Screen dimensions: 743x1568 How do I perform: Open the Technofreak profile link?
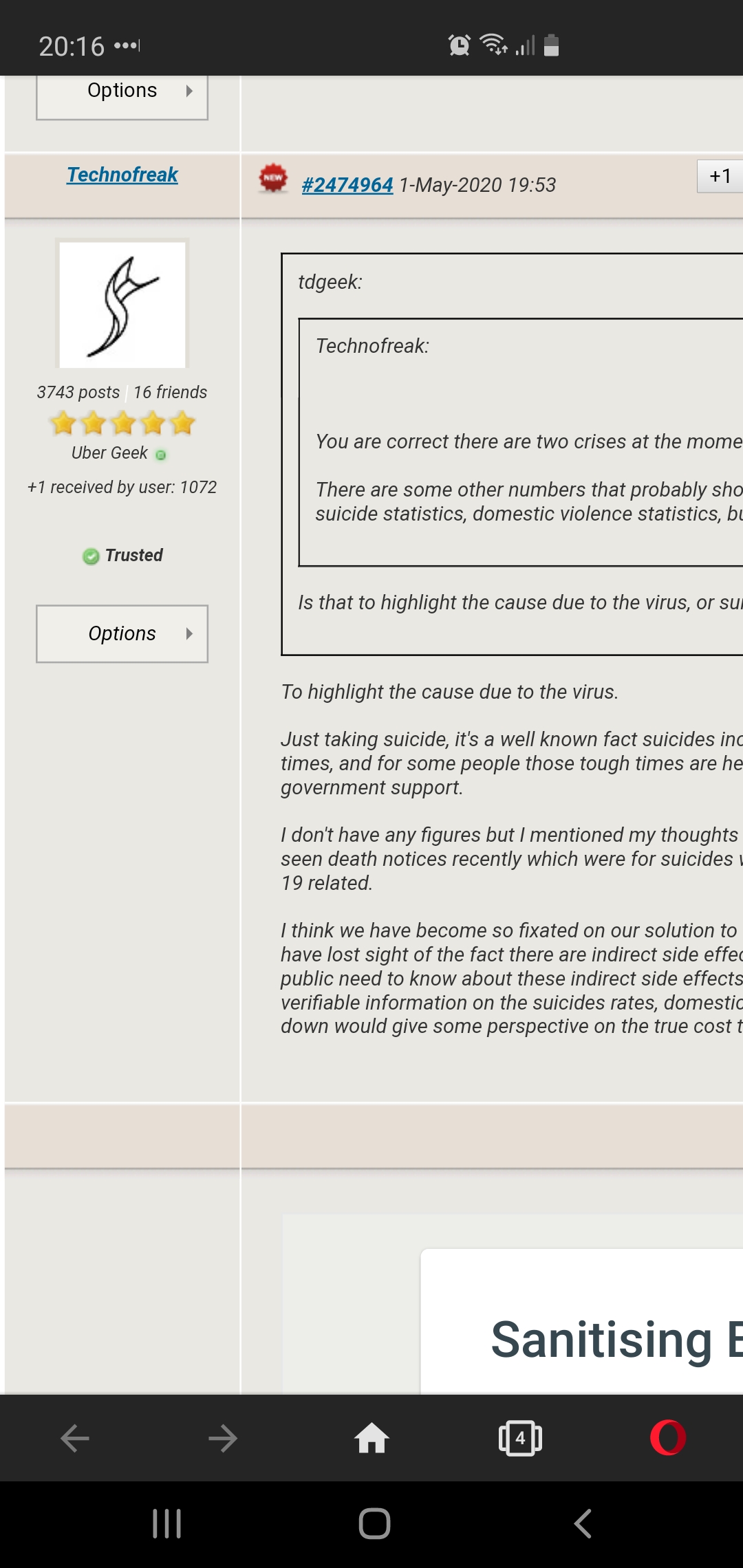(122, 175)
